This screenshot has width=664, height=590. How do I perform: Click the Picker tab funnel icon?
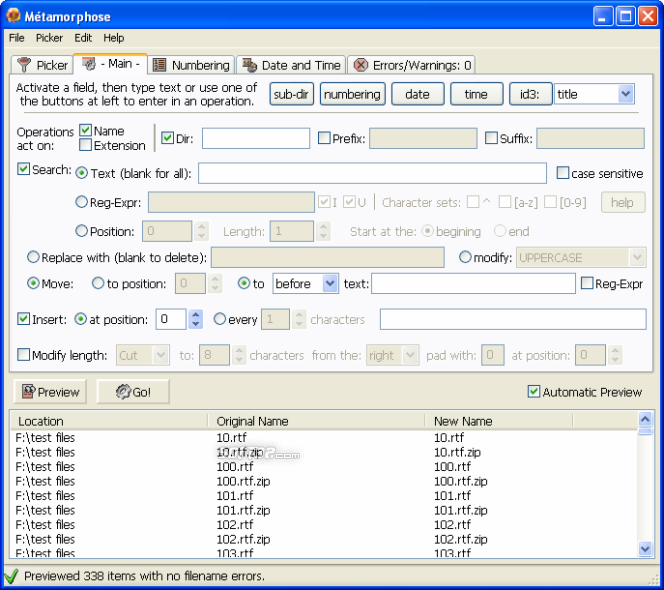tap(24, 65)
